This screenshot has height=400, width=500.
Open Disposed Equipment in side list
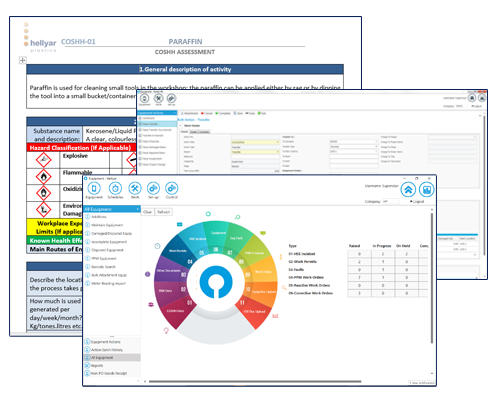(107, 250)
